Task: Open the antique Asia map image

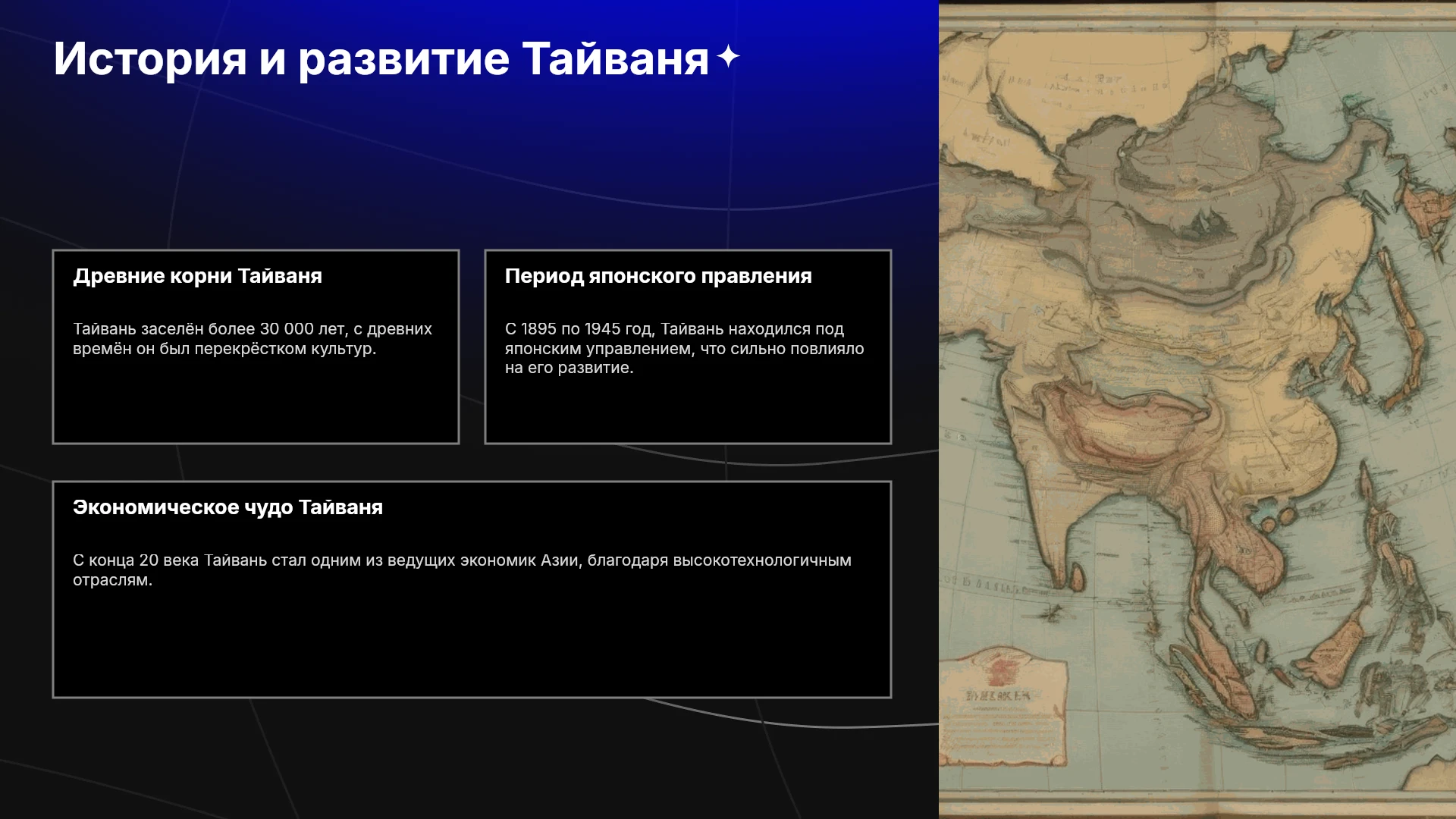Action: point(1197,409)
